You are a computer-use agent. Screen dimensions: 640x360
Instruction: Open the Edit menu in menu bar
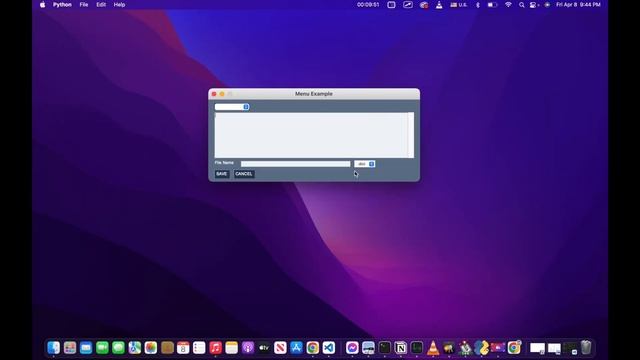tap(101, 4)
